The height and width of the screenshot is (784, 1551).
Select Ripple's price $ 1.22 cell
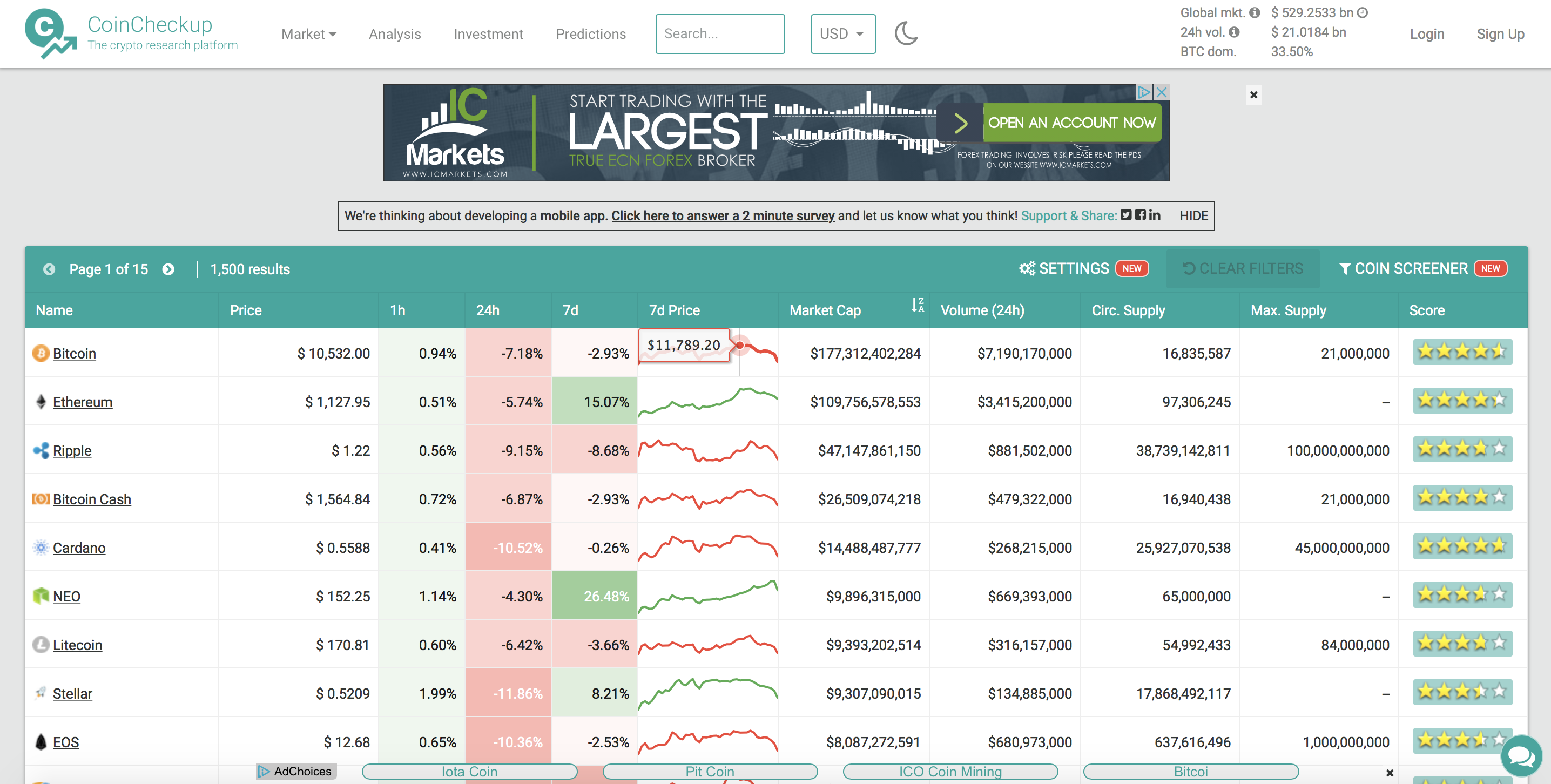299,450
